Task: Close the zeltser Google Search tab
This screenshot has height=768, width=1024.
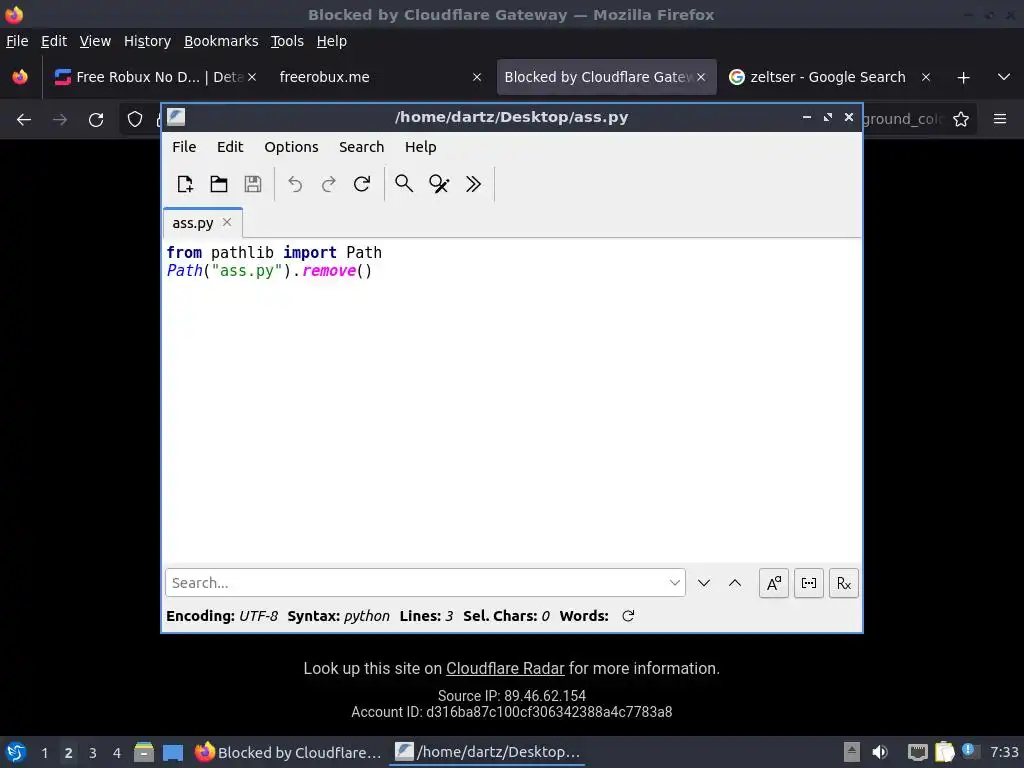Action: pos(926,77)
